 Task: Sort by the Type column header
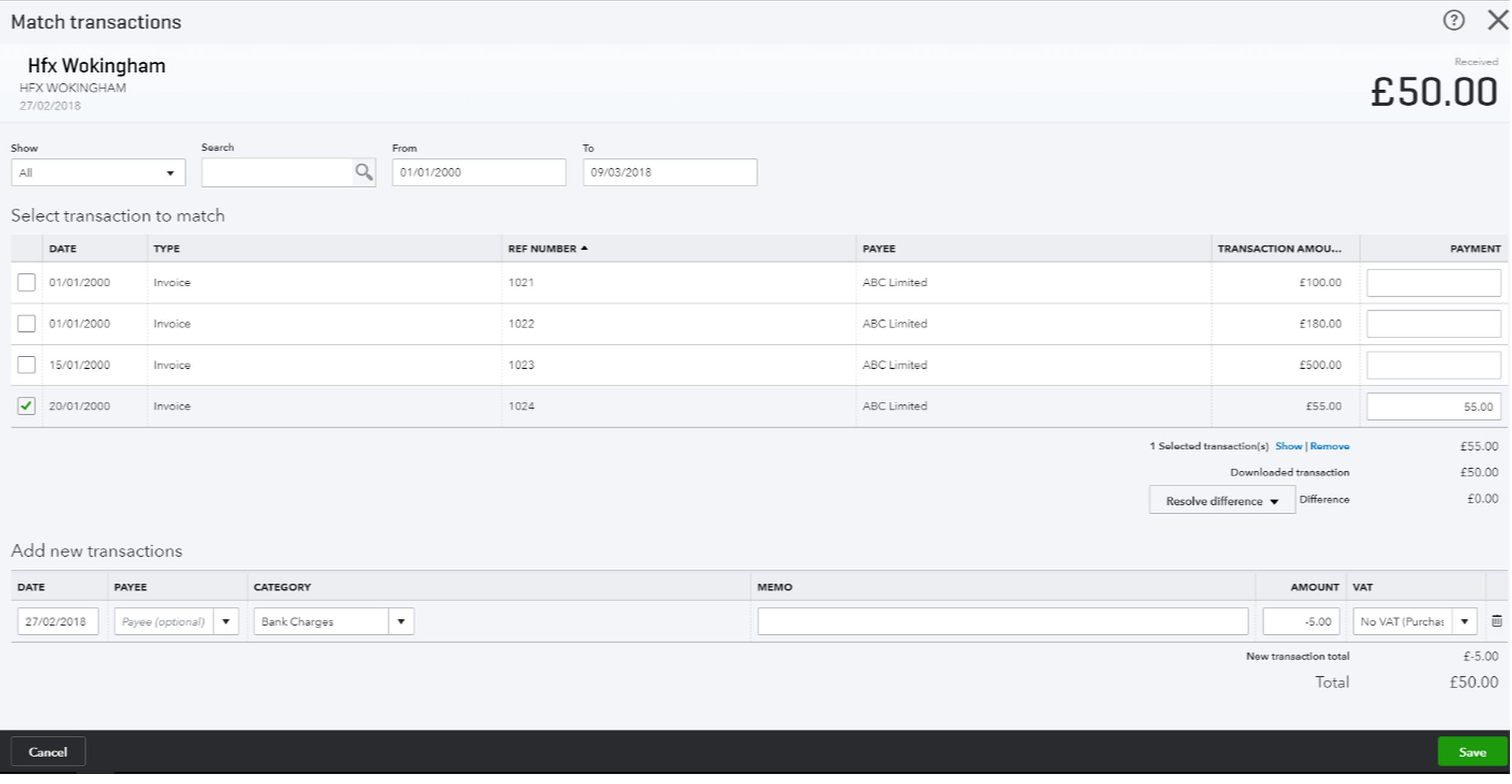coord(166,248)
